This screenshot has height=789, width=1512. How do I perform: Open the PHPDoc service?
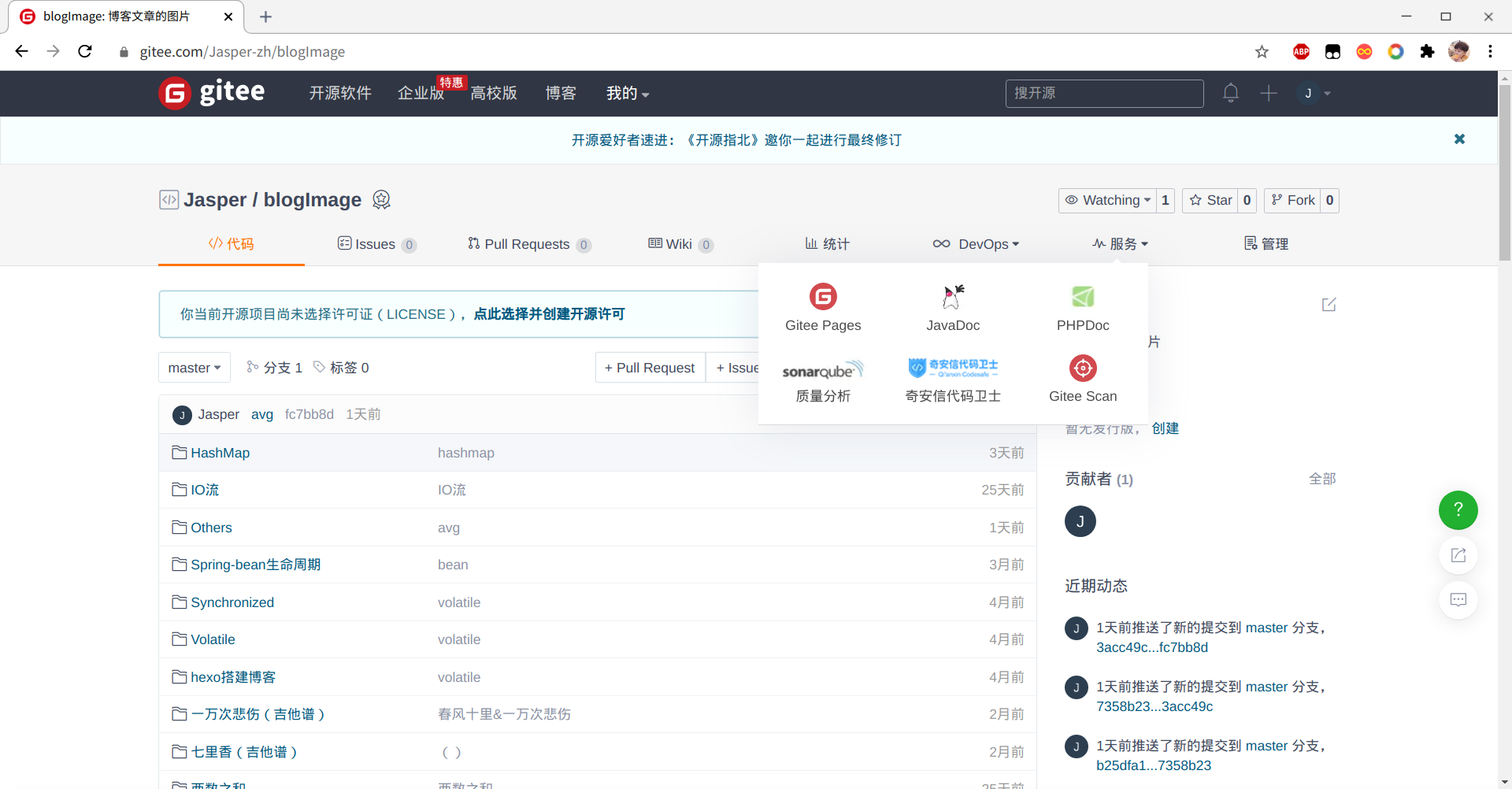pos(1083,307)
